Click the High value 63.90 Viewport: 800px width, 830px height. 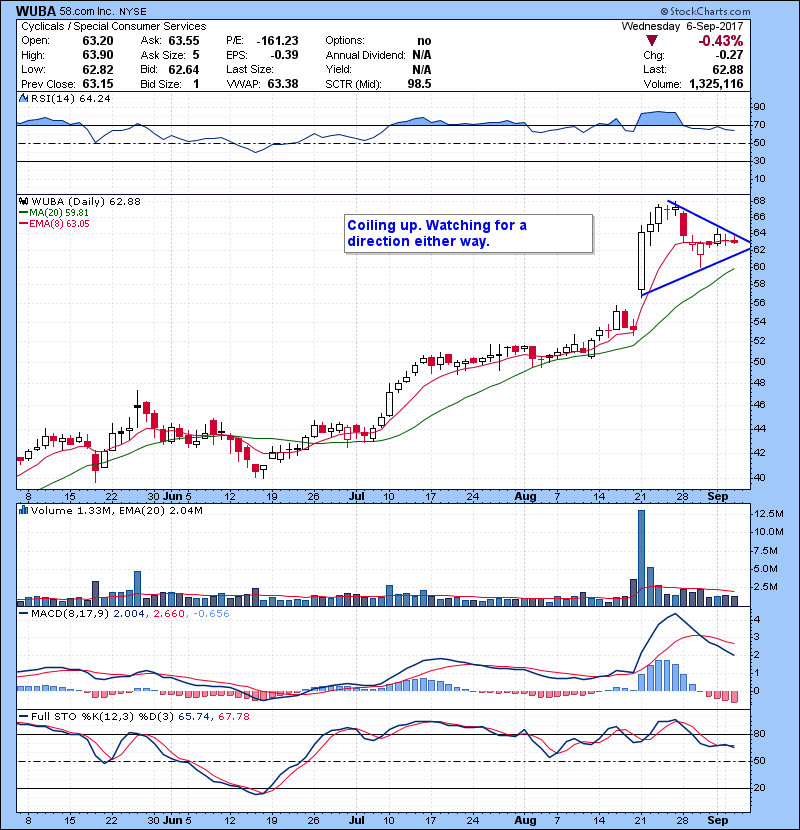tap(98, 55)
